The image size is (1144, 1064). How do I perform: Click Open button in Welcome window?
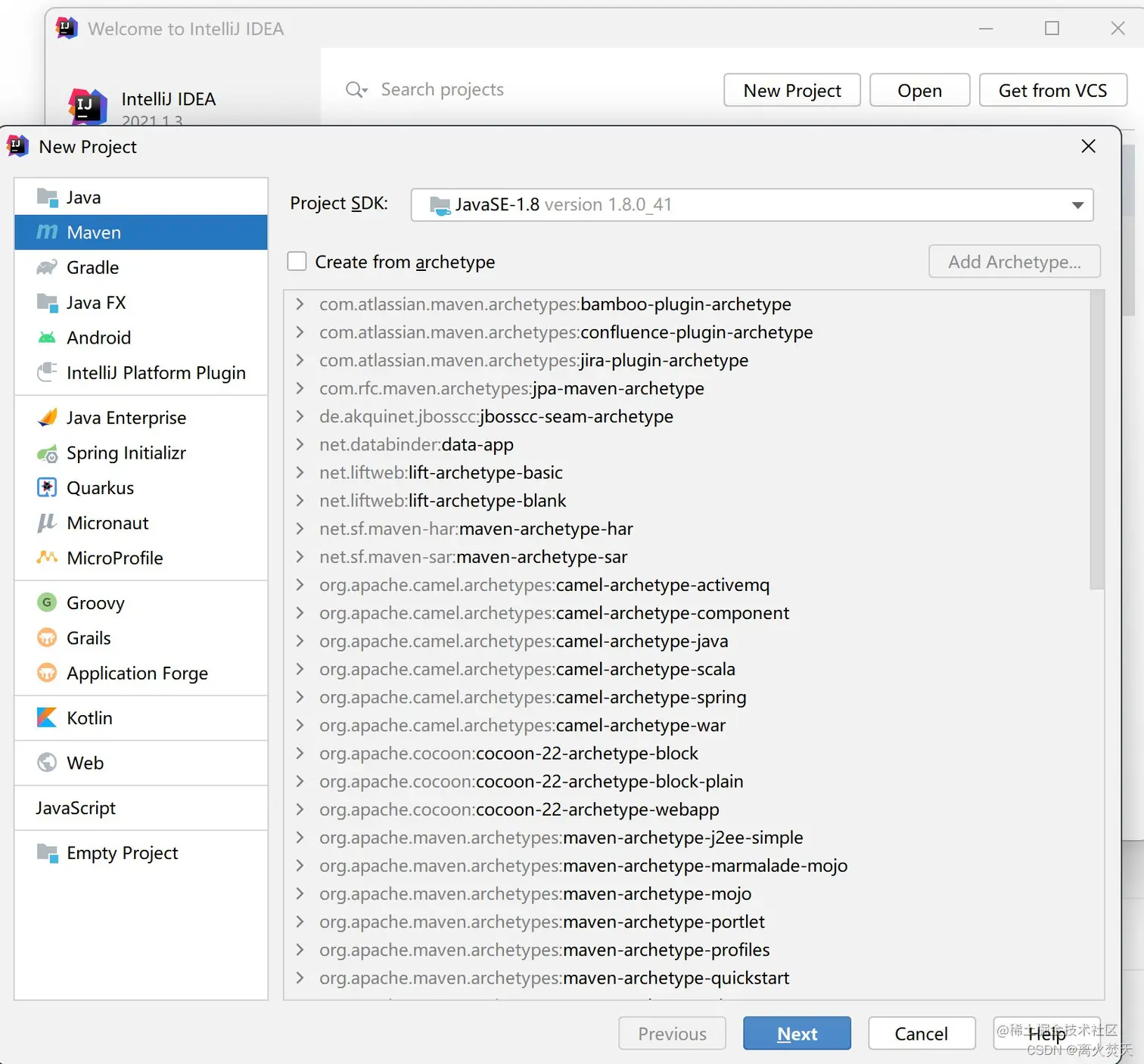click(919, 90)
